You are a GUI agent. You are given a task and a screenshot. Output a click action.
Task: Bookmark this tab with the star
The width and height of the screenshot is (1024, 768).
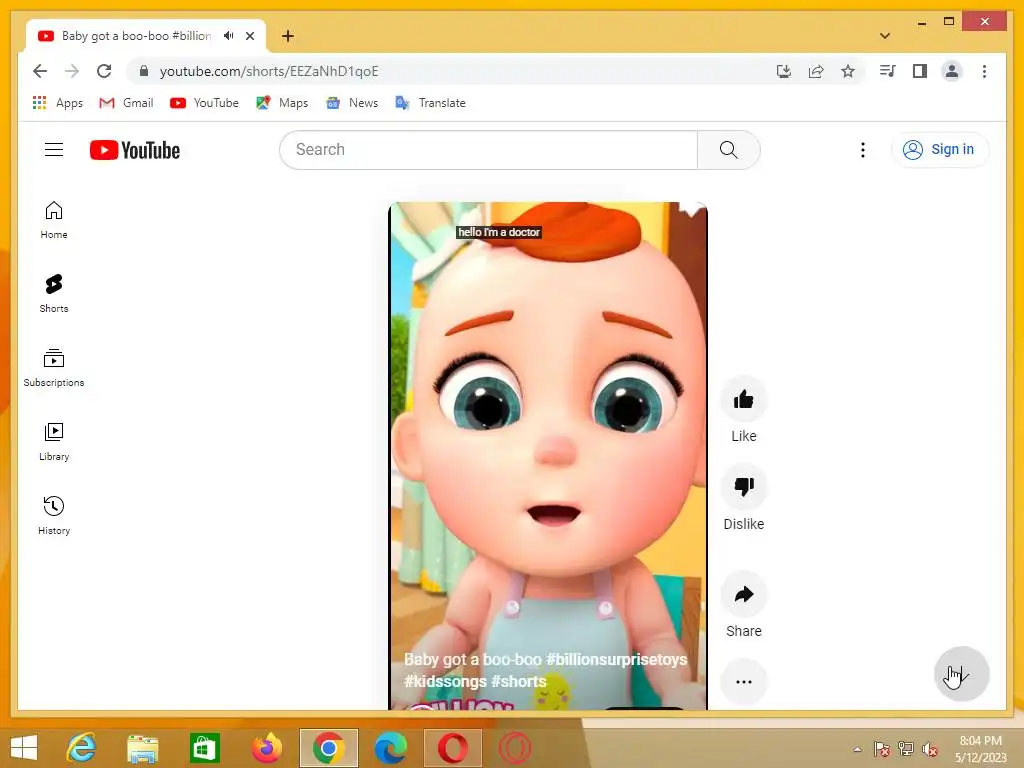(x=848, y=71)
